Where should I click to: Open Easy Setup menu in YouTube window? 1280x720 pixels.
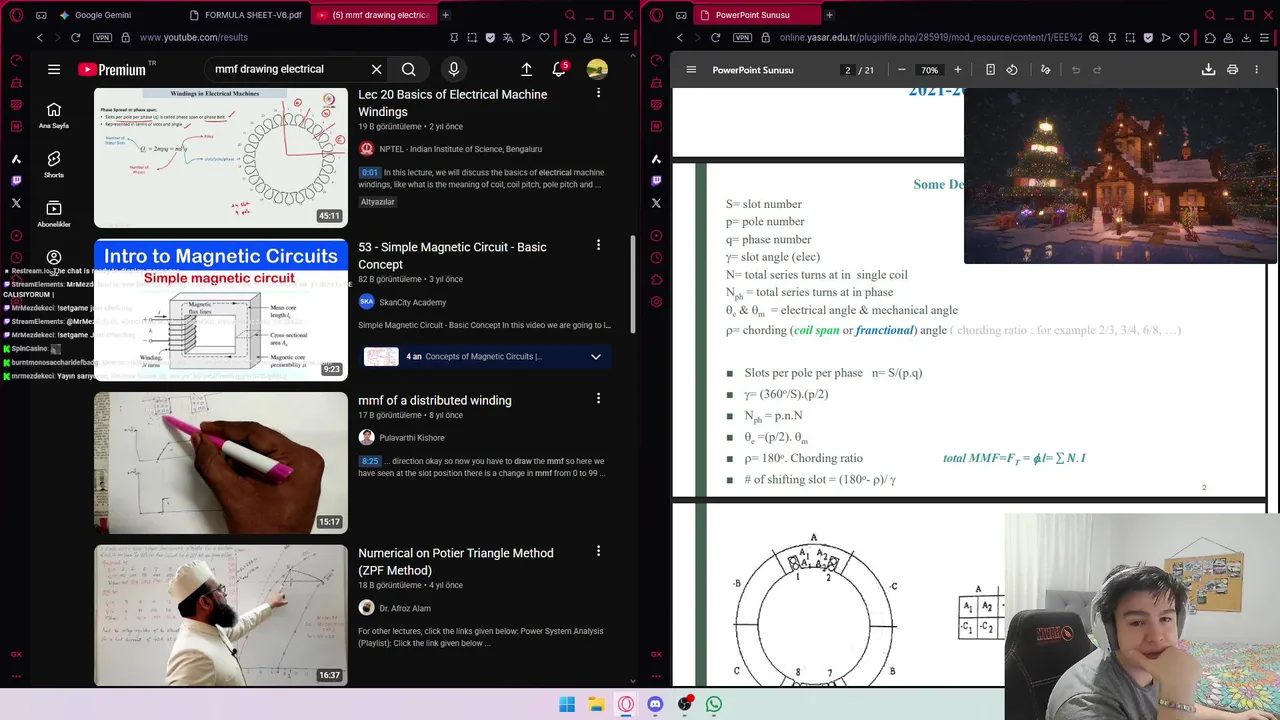click(x=624, y=38)
